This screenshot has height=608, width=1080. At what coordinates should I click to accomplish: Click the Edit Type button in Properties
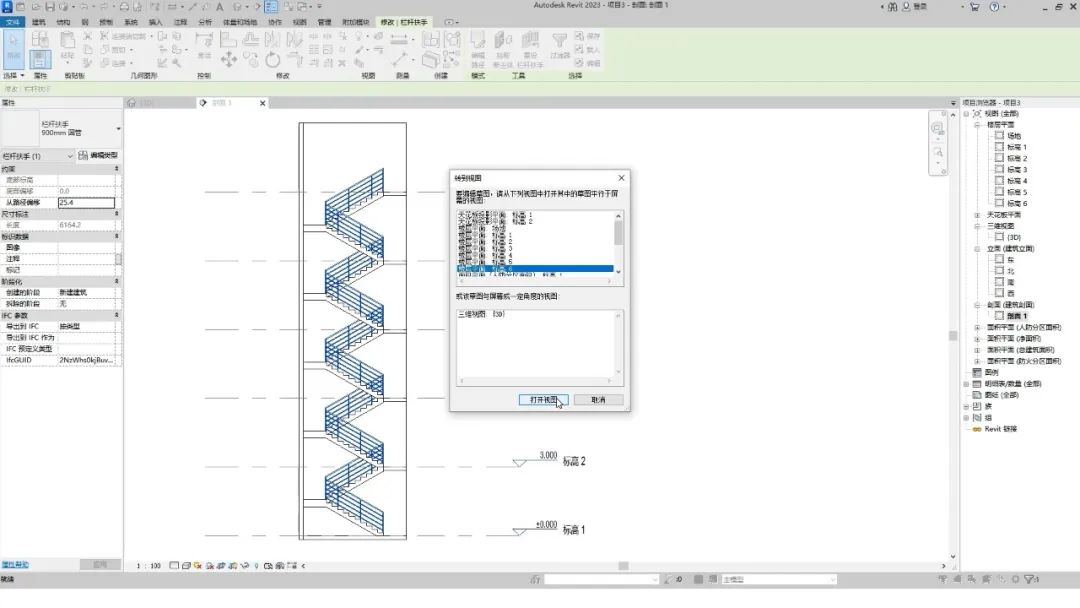[x=98, y=156]
